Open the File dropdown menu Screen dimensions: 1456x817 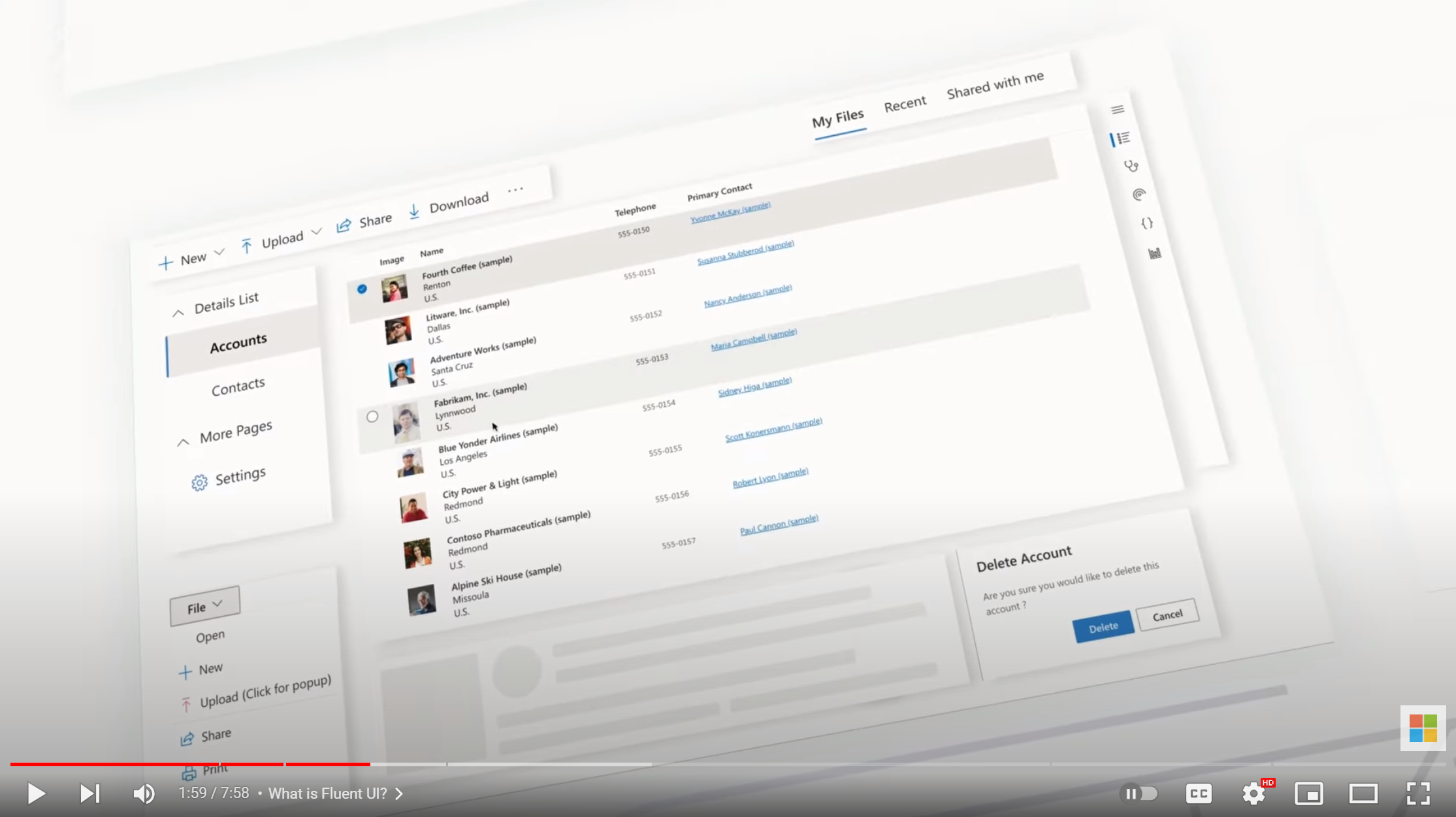pos(204,606)
